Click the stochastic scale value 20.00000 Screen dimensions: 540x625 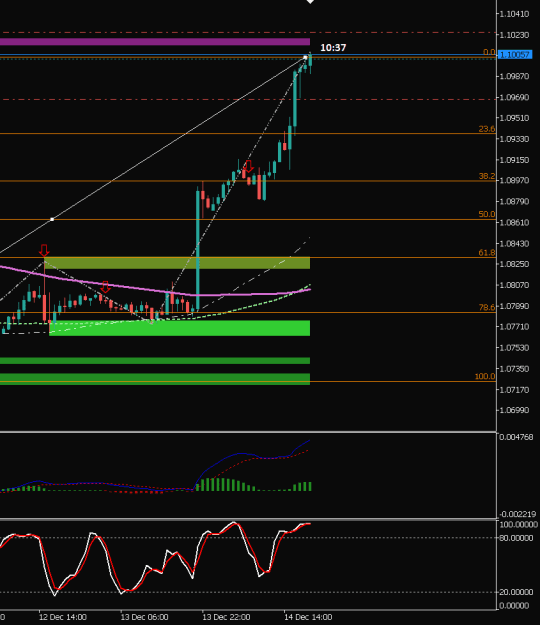tap(516, 592)
